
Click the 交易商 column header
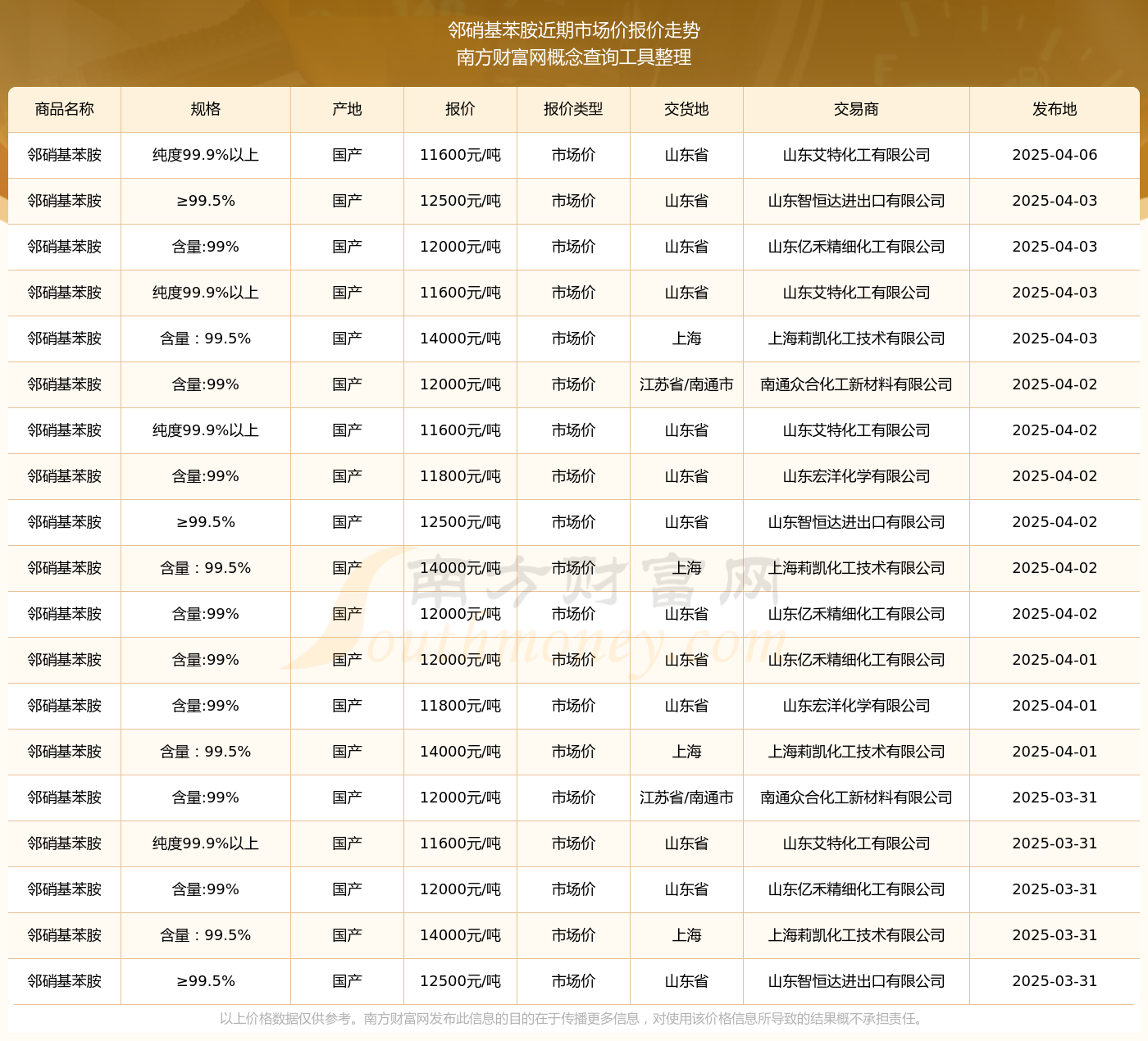(856, 109)
